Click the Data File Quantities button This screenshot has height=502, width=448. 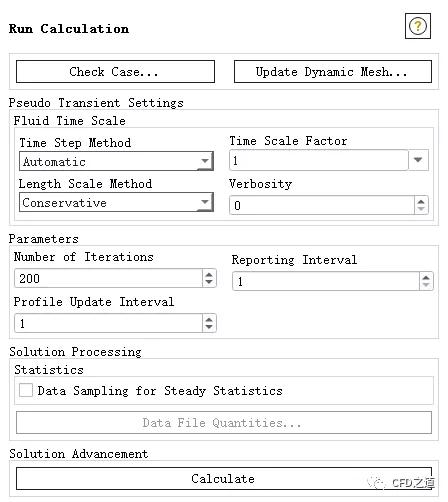tap(224, 423)
